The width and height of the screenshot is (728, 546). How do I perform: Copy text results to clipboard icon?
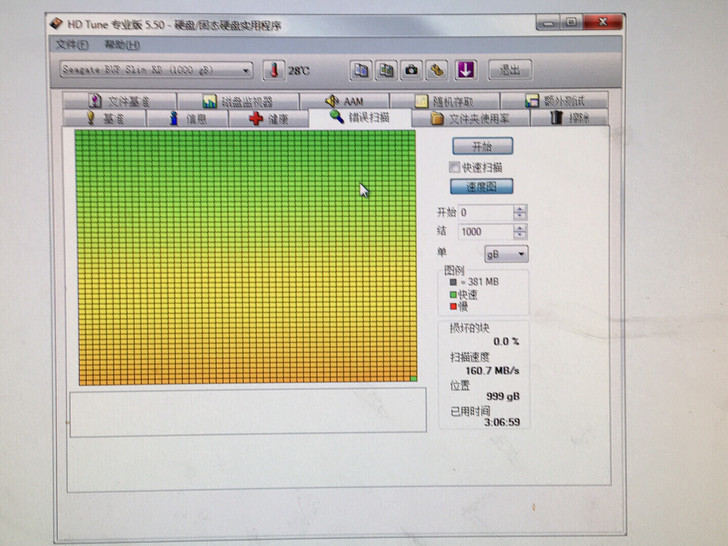[361, 71]
